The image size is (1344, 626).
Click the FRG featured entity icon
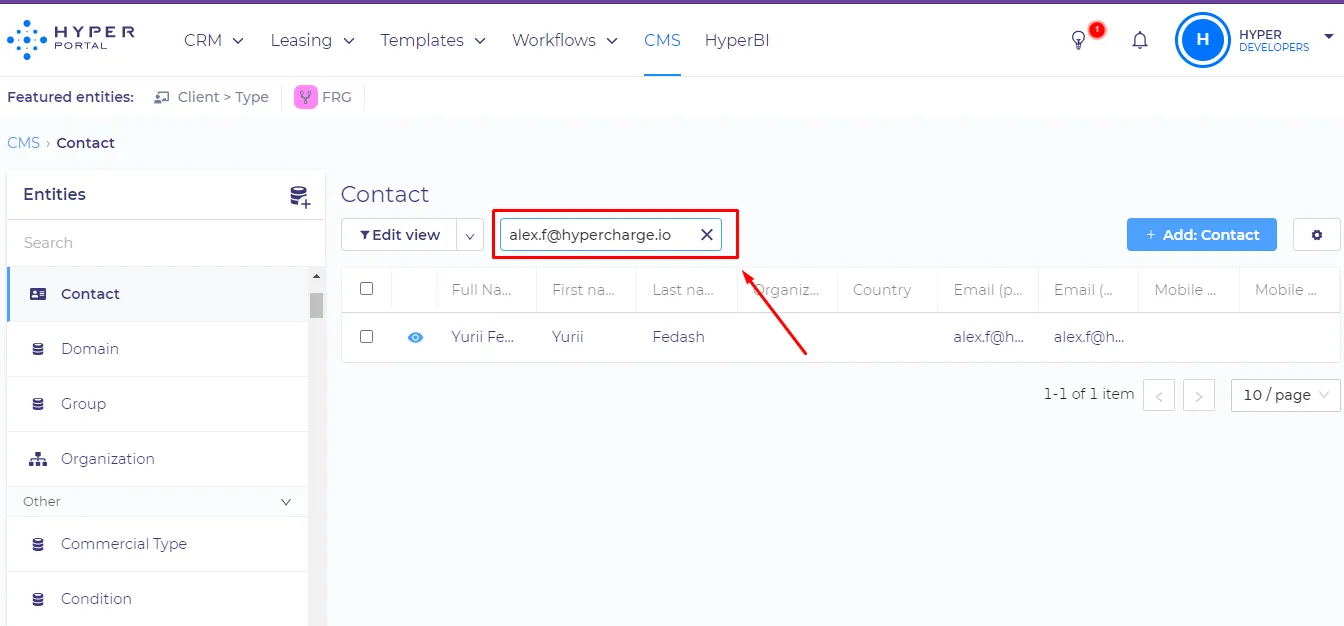[x=306, y=97]
